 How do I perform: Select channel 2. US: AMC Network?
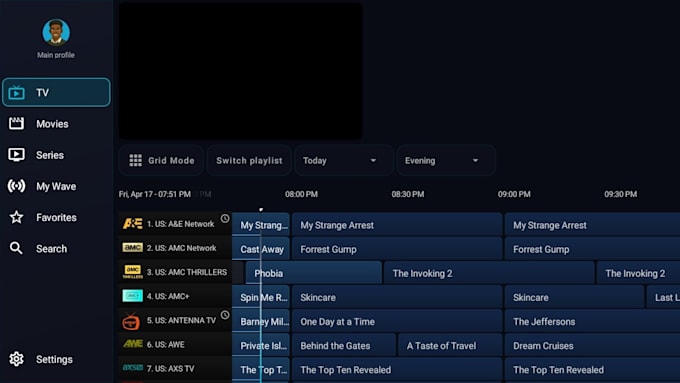(x=175, y=248)
